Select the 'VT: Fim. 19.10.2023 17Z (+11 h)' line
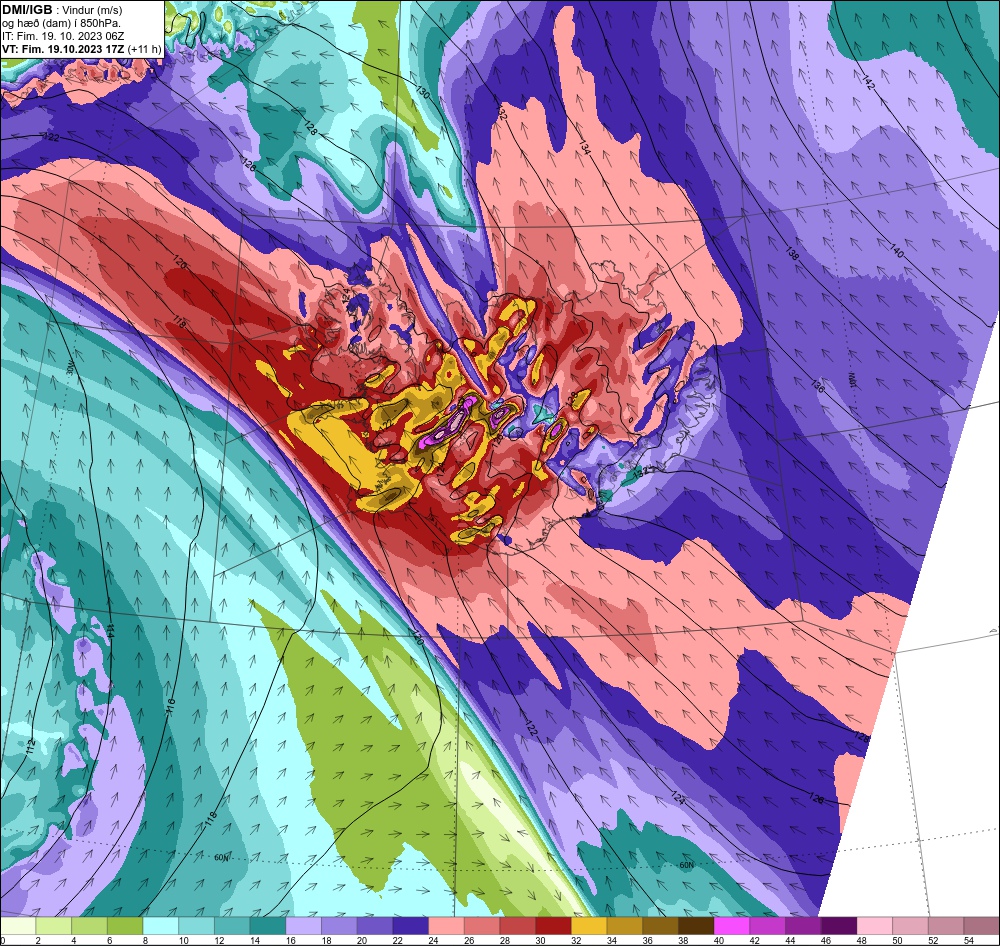The width and height of the screenshot is (1000, 946). tap(82, 49)
